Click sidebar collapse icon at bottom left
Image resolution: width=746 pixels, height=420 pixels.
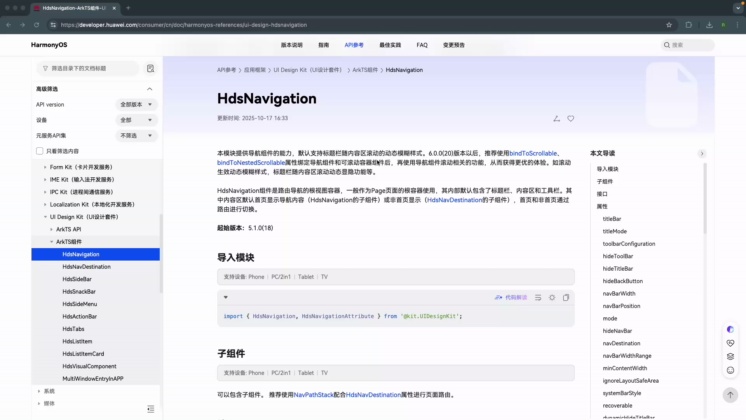tap(150, 408)
